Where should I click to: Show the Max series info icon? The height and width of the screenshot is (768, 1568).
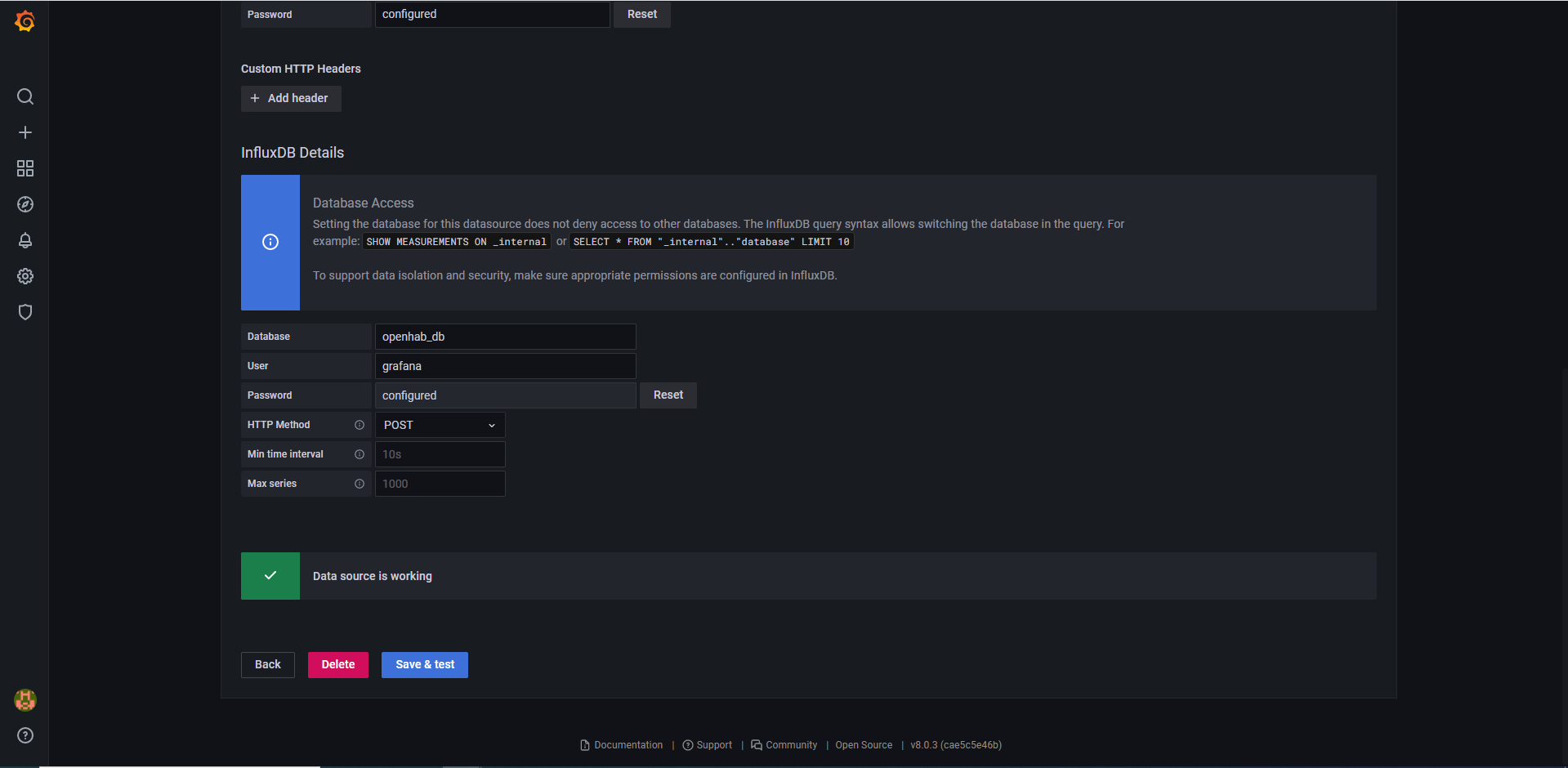pyautogui.click(x=360, y=484)
